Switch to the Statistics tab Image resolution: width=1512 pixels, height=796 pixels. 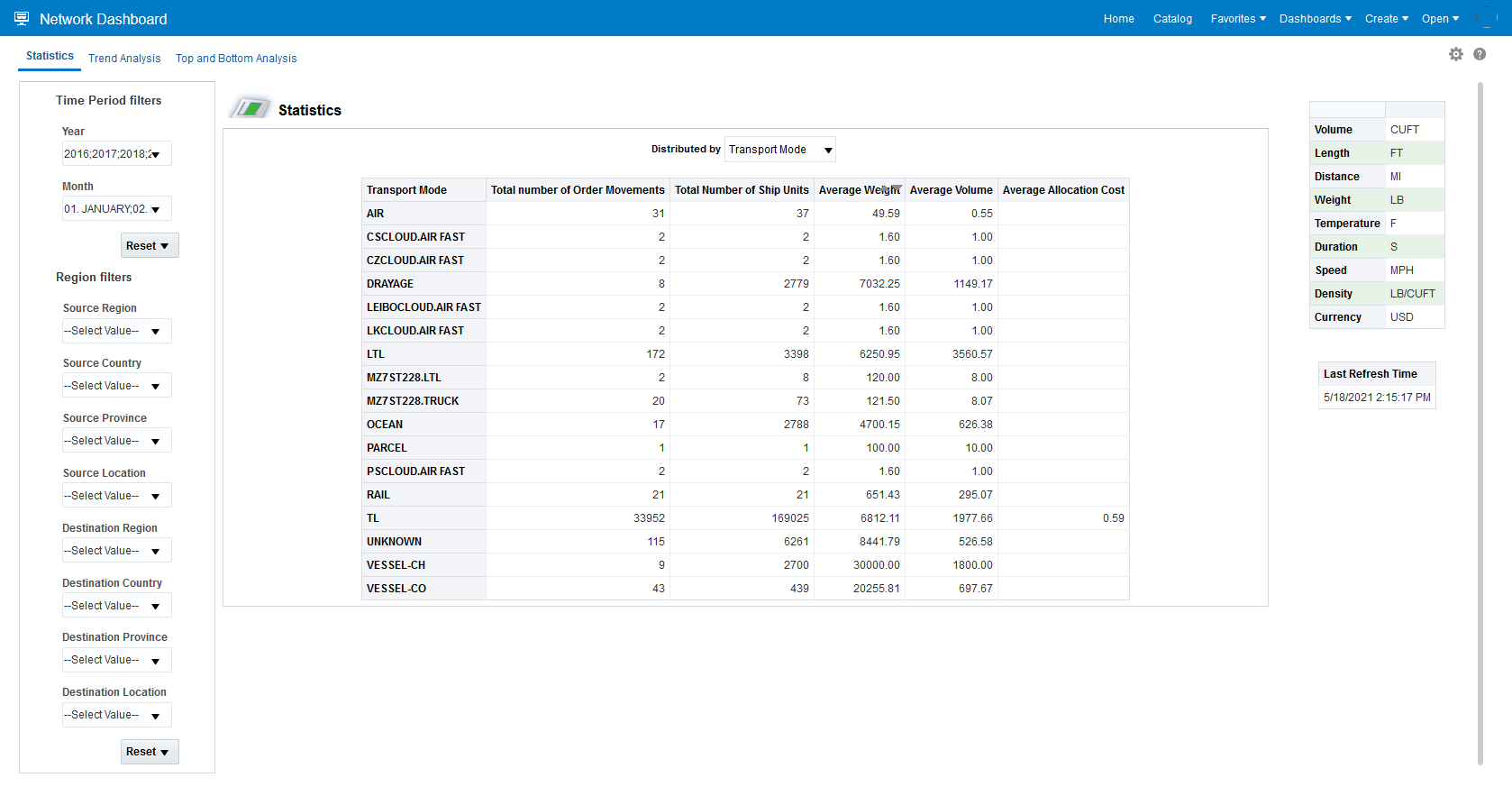pos(50,56)
